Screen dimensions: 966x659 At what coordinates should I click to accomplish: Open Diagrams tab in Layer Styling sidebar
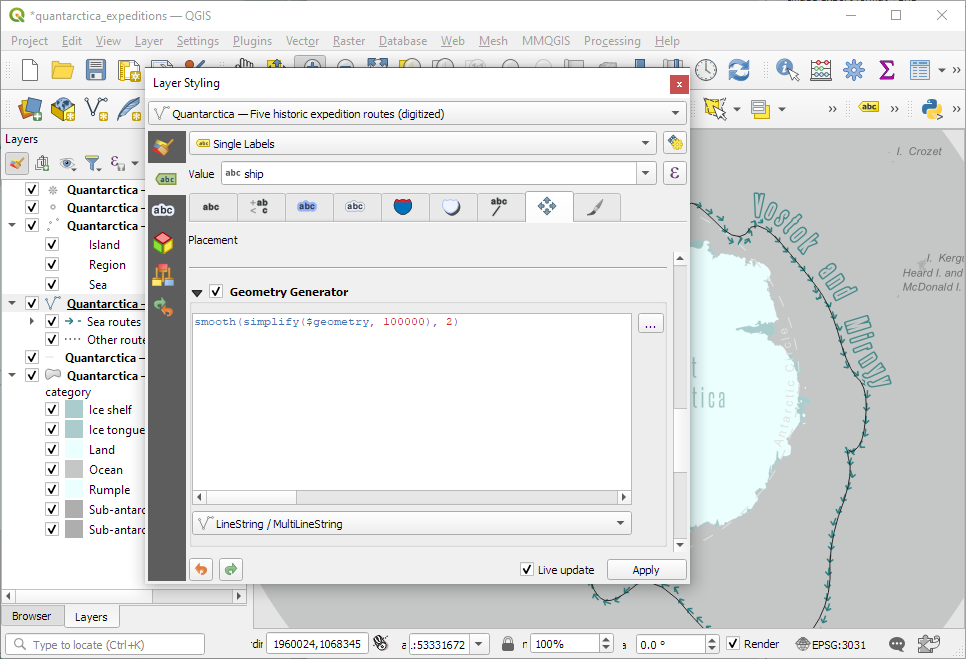(163, 275)
